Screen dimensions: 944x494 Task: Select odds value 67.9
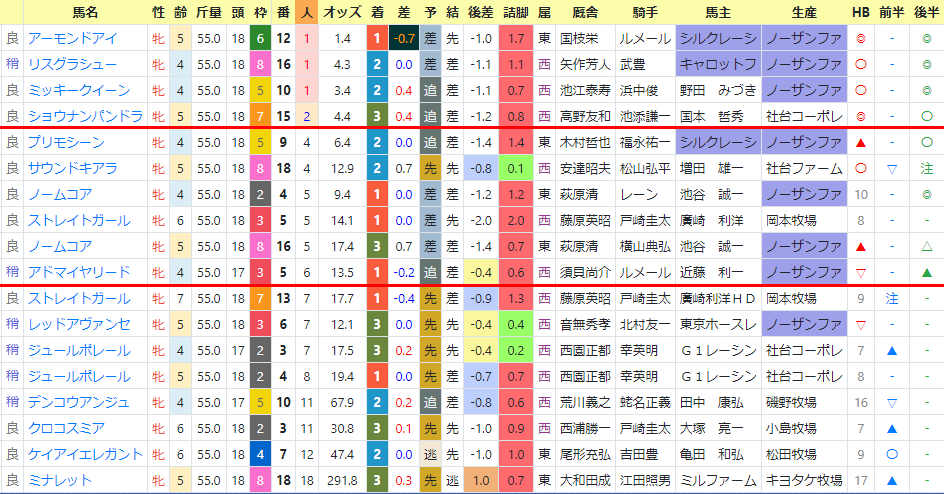(343, 403)
